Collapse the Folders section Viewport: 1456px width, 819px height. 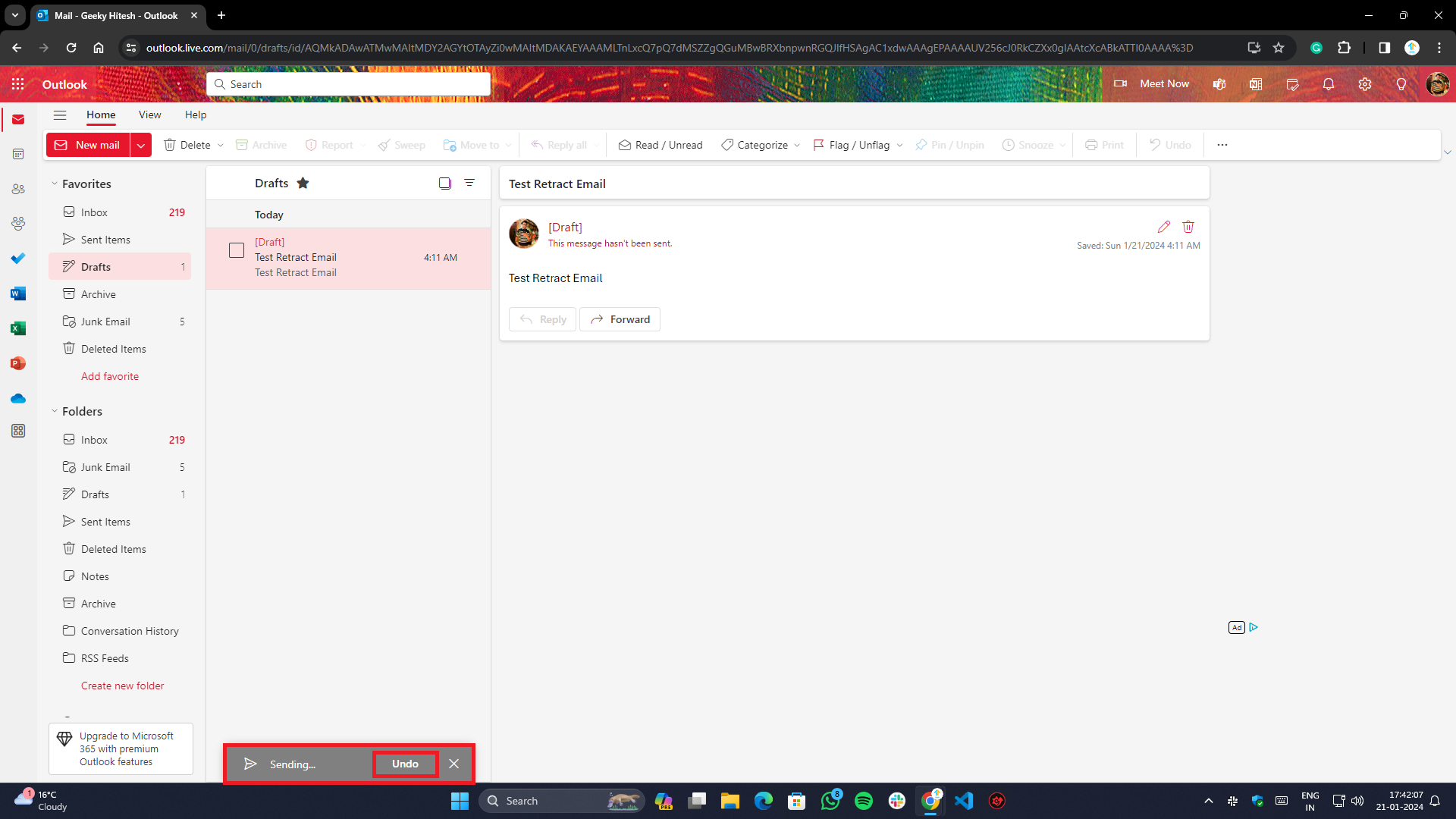click(55, 411)
